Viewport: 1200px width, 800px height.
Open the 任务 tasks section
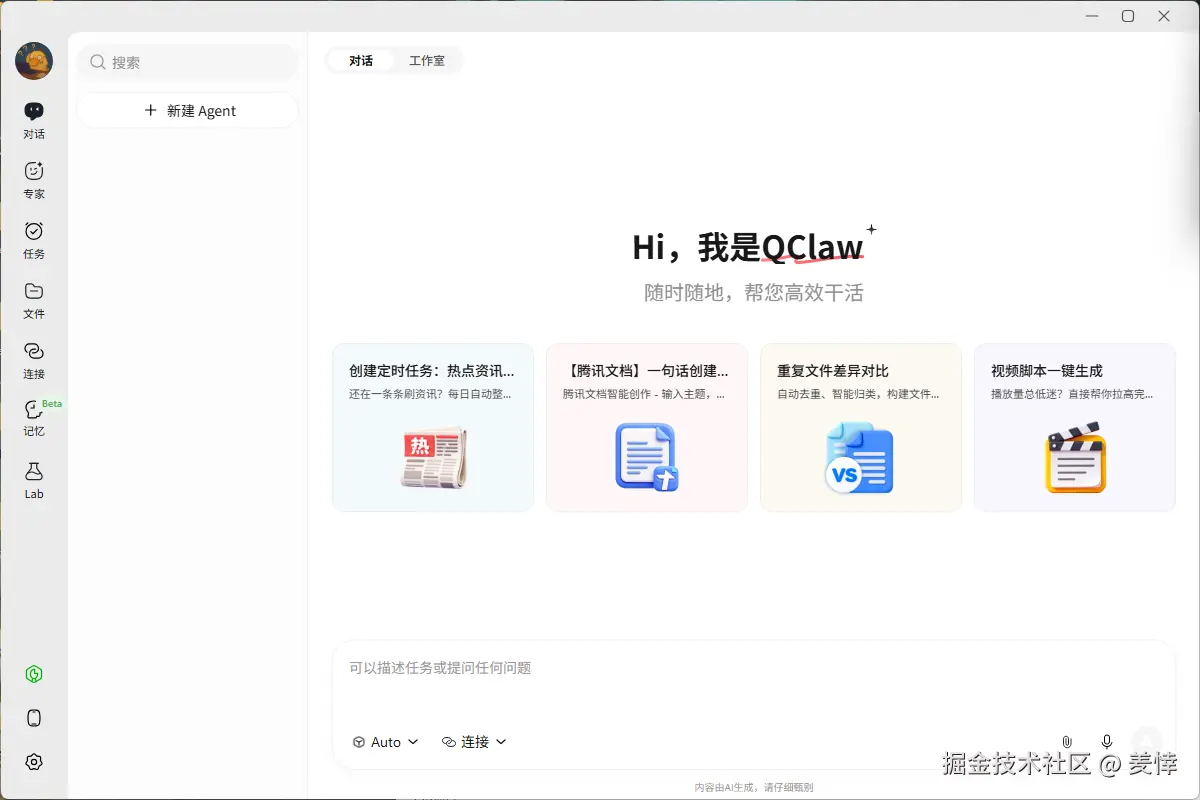click(34, 240)
